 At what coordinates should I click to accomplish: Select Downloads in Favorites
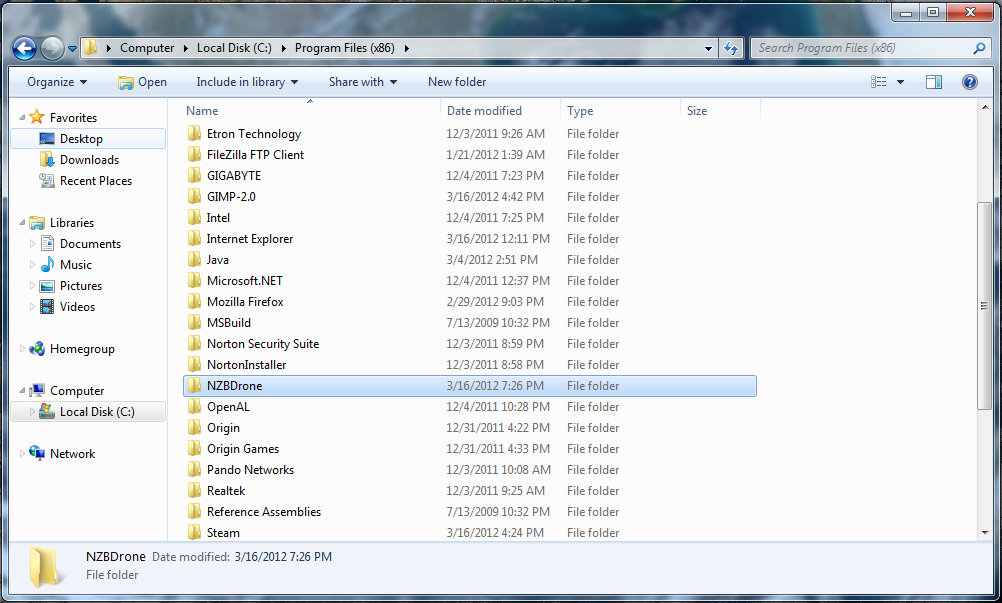(x=88, y=160)
